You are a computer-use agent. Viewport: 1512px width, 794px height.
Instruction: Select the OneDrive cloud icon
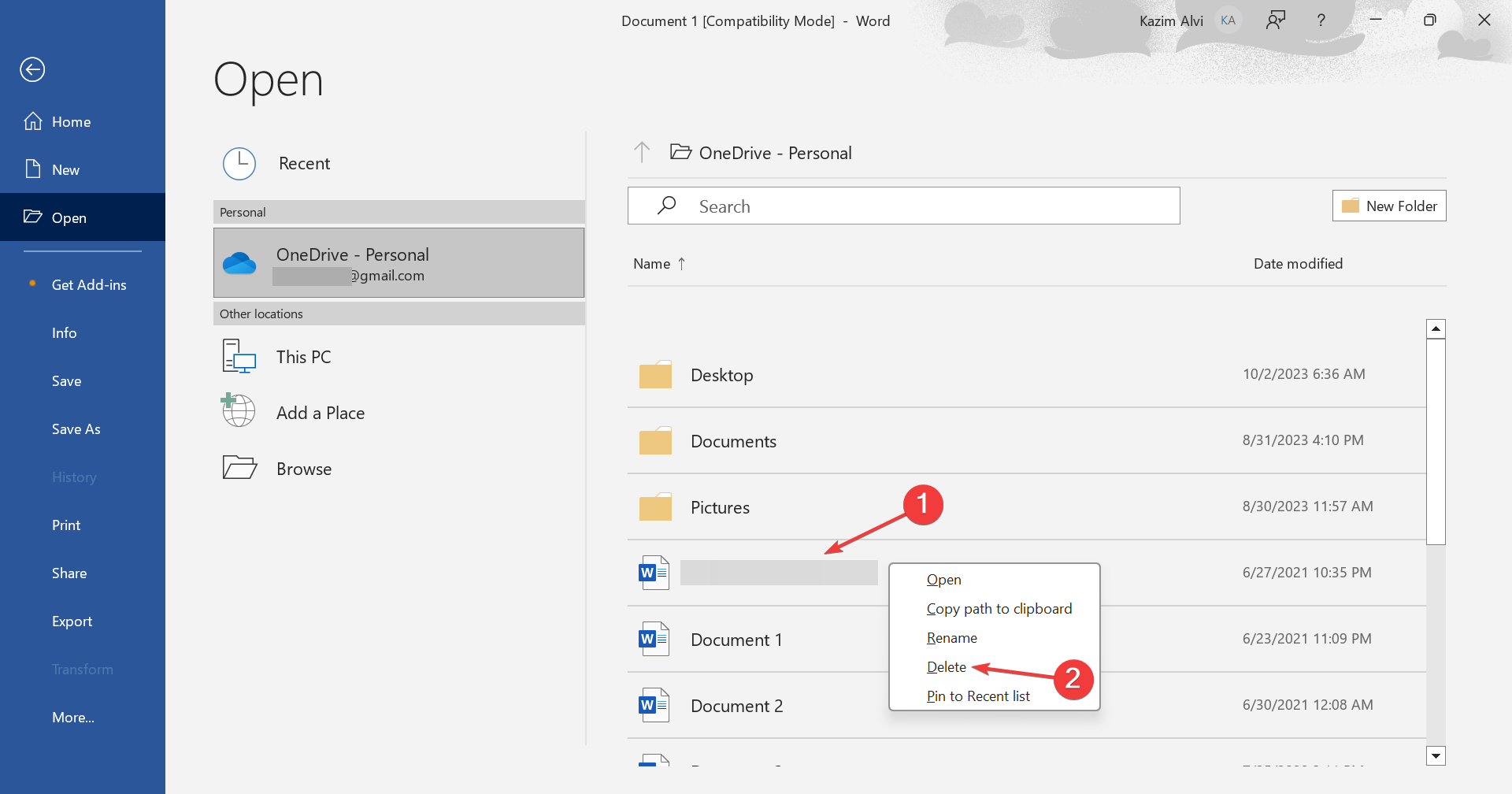tap(239, 263)
